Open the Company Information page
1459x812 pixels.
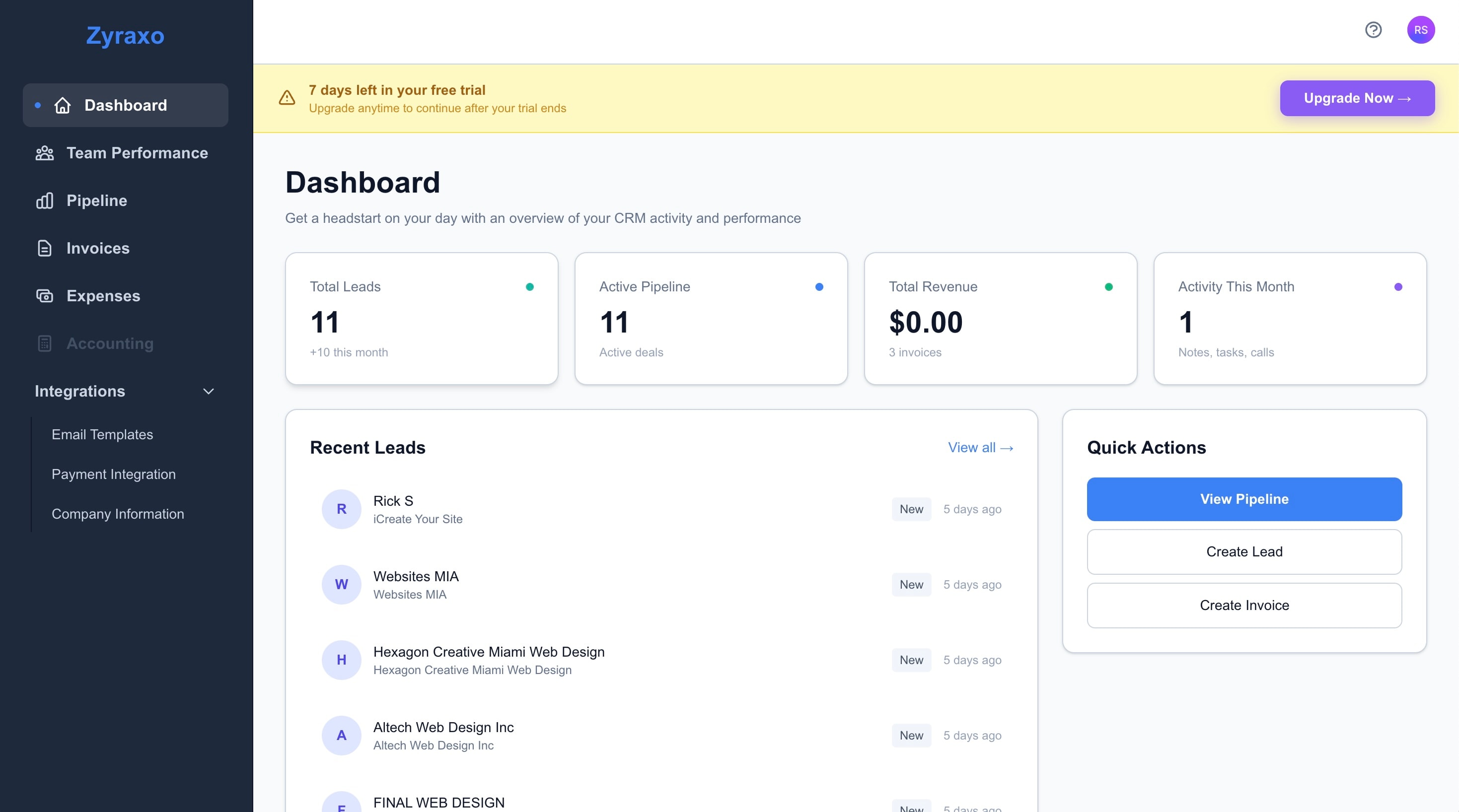118,514
